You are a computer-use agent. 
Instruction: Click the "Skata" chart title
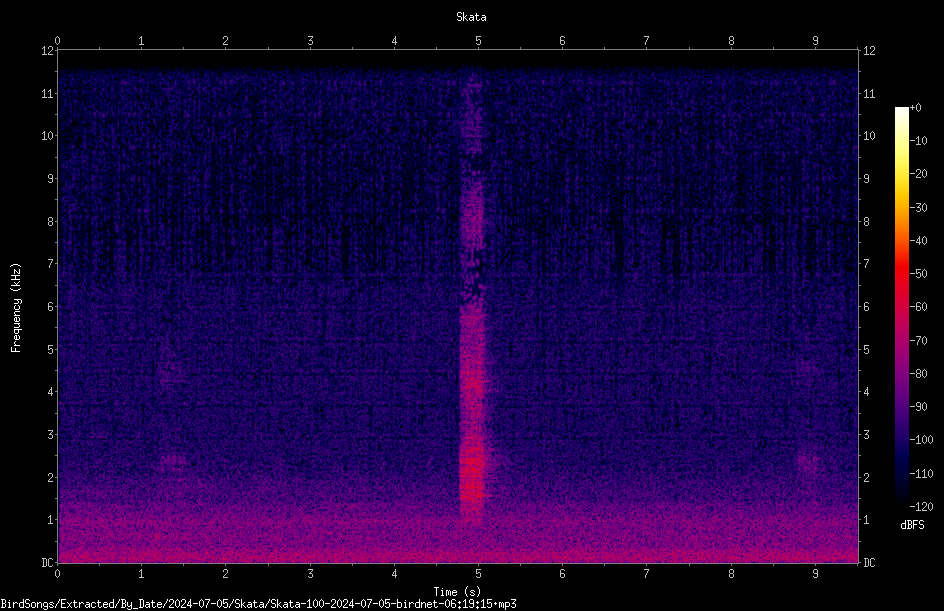click(x=471, y=17)
